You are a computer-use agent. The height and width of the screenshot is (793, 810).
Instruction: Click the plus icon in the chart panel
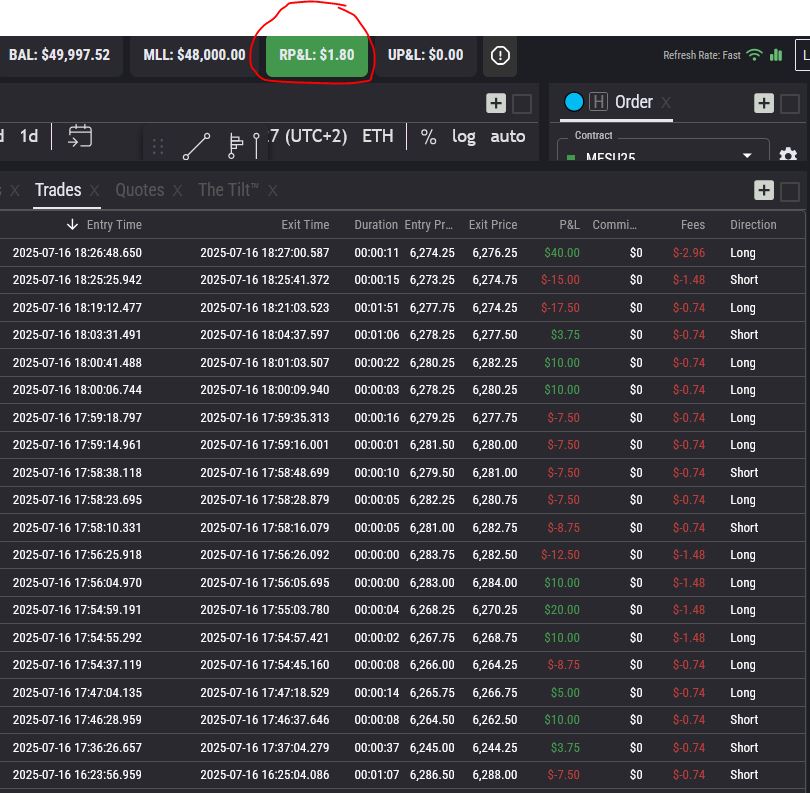click(x=495, y=103)
